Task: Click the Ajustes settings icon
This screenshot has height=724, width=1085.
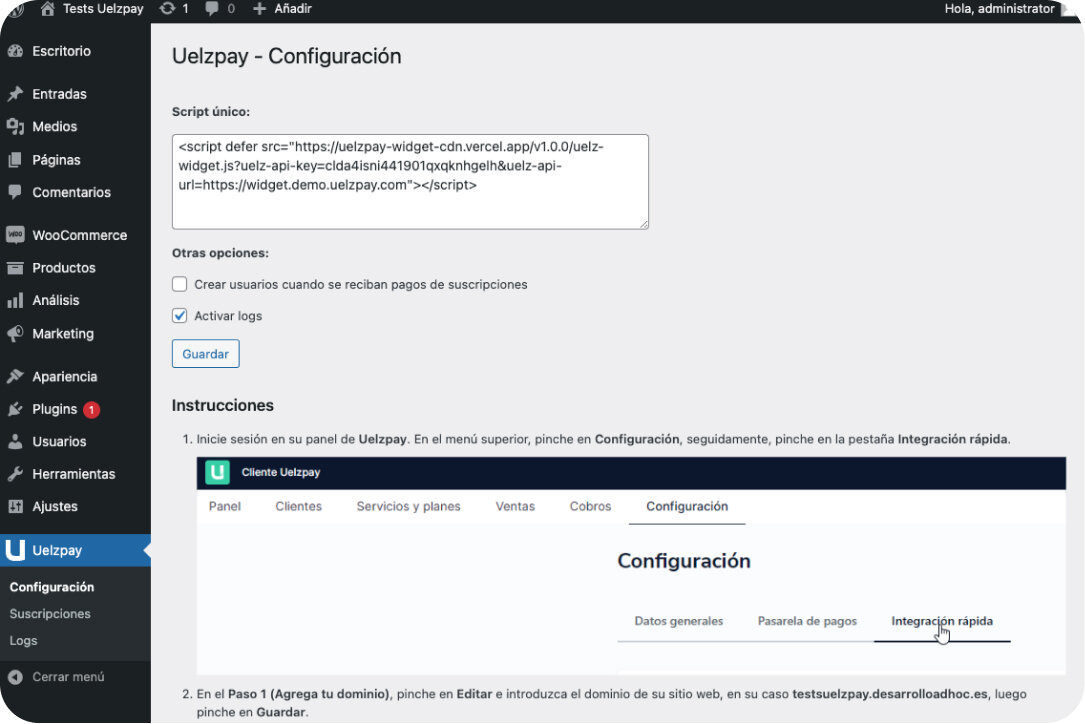Action: [15, 507]
